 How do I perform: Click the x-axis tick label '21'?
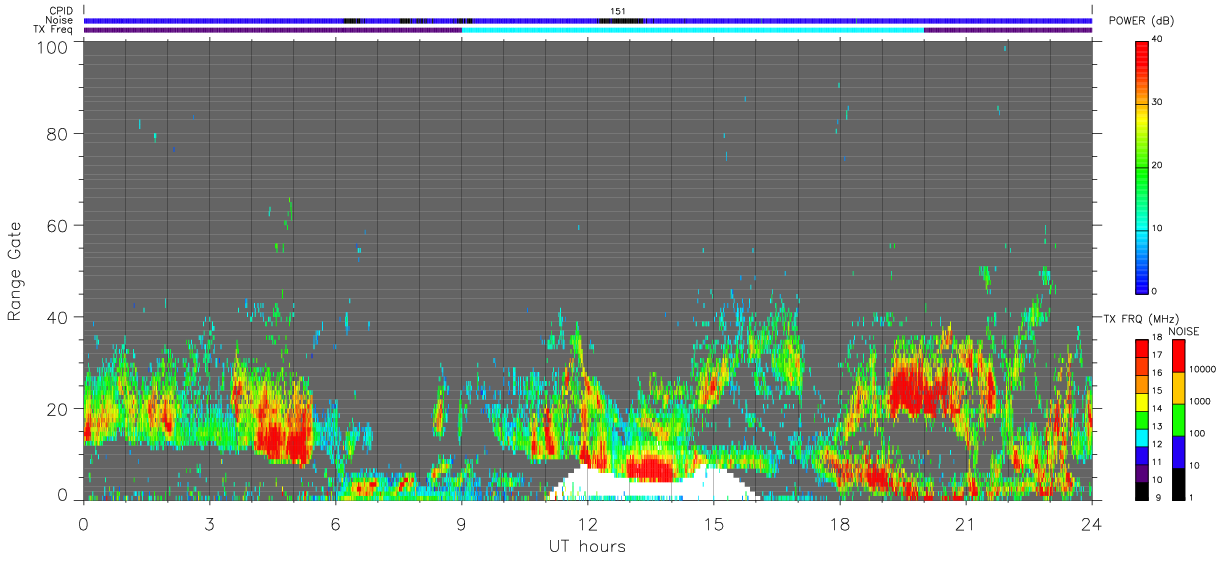point(965,524)
